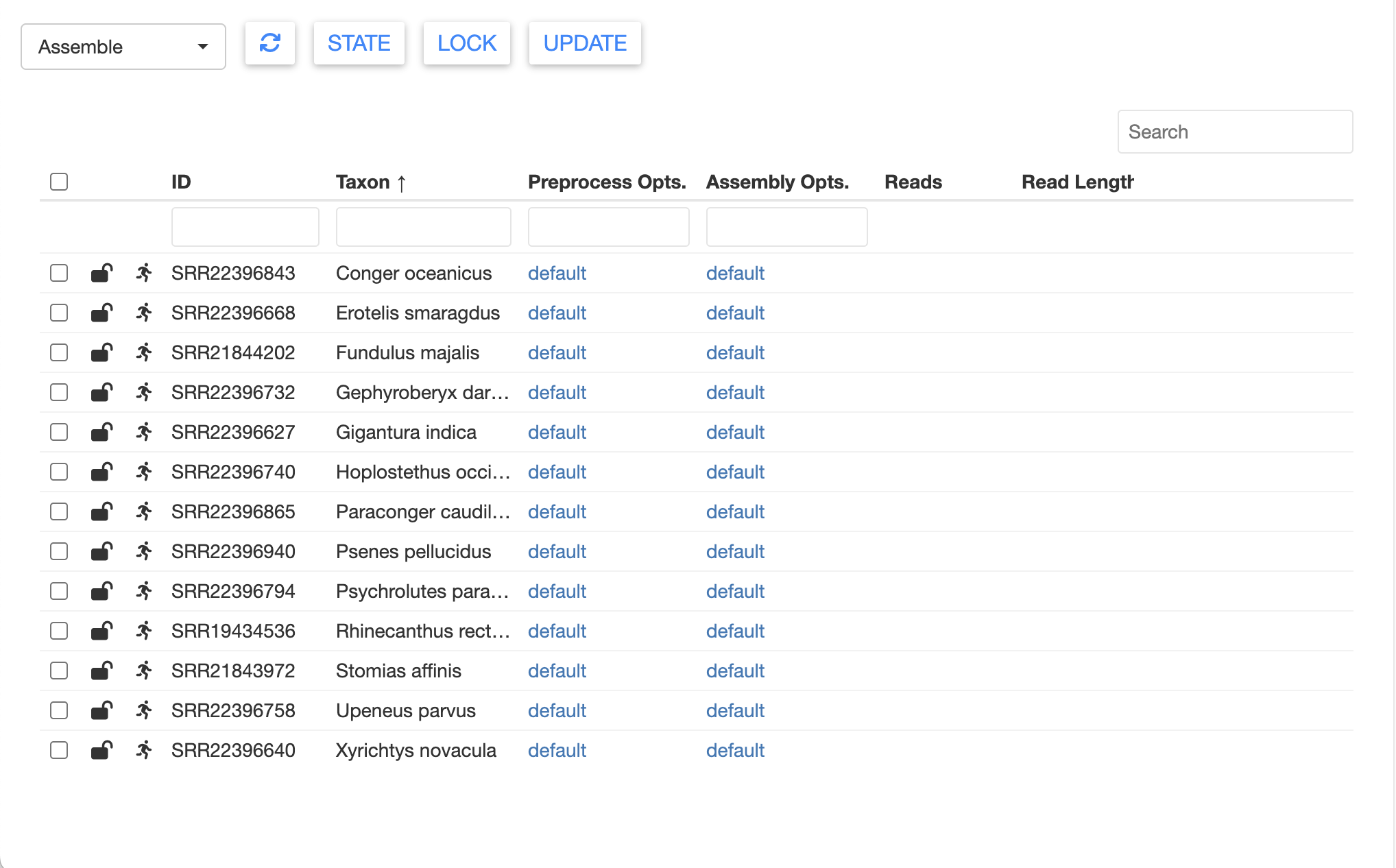Click the running figure icon for SRR22396940
This screenshot has width=1396, height=868.
[144, 551]
